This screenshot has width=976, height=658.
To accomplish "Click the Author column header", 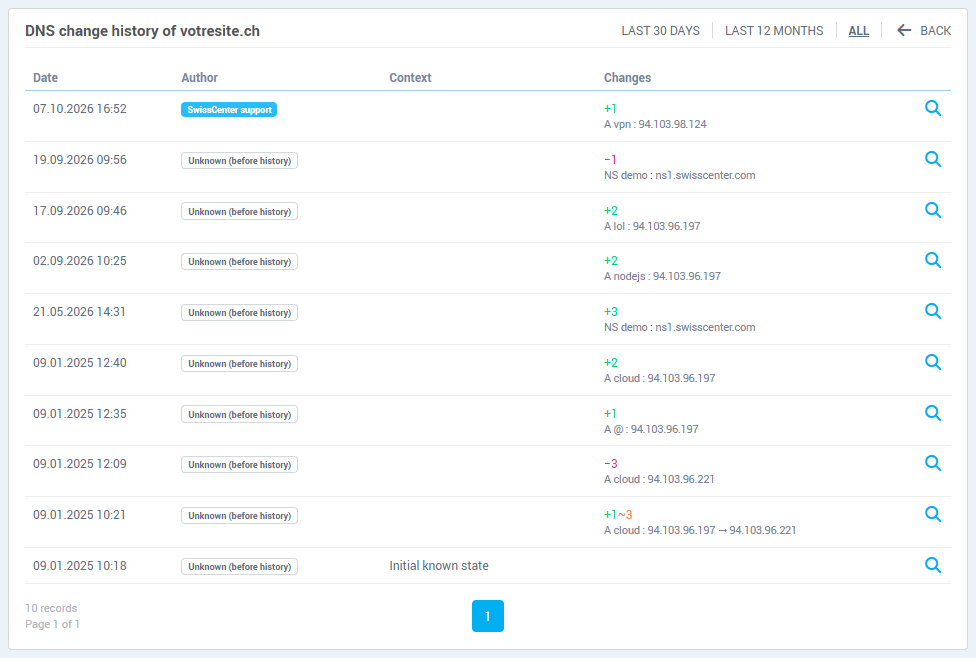I will click(x=199, y=78).
